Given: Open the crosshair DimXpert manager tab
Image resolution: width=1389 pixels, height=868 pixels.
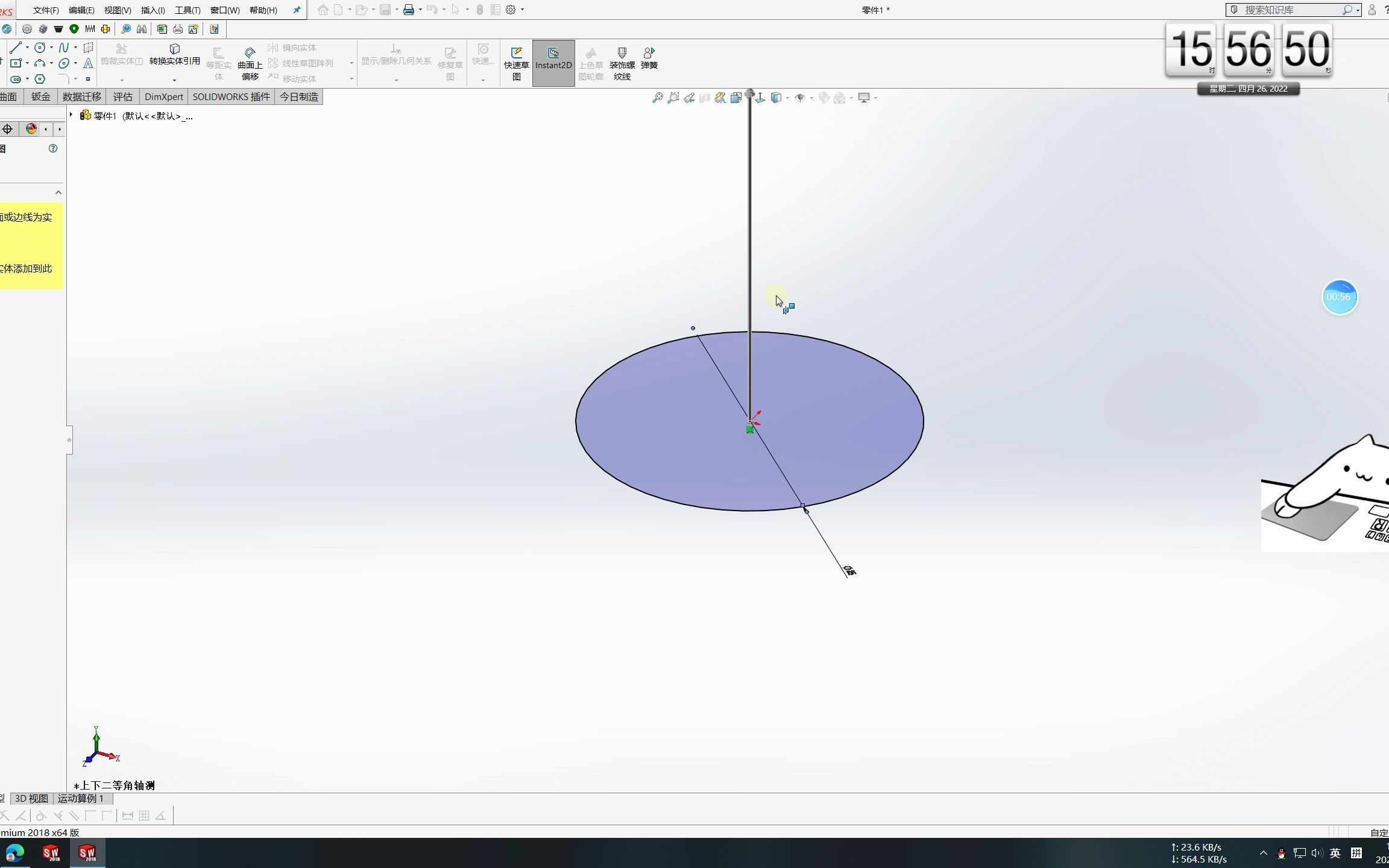Looking at the screenshot, I should pos(7,129).
